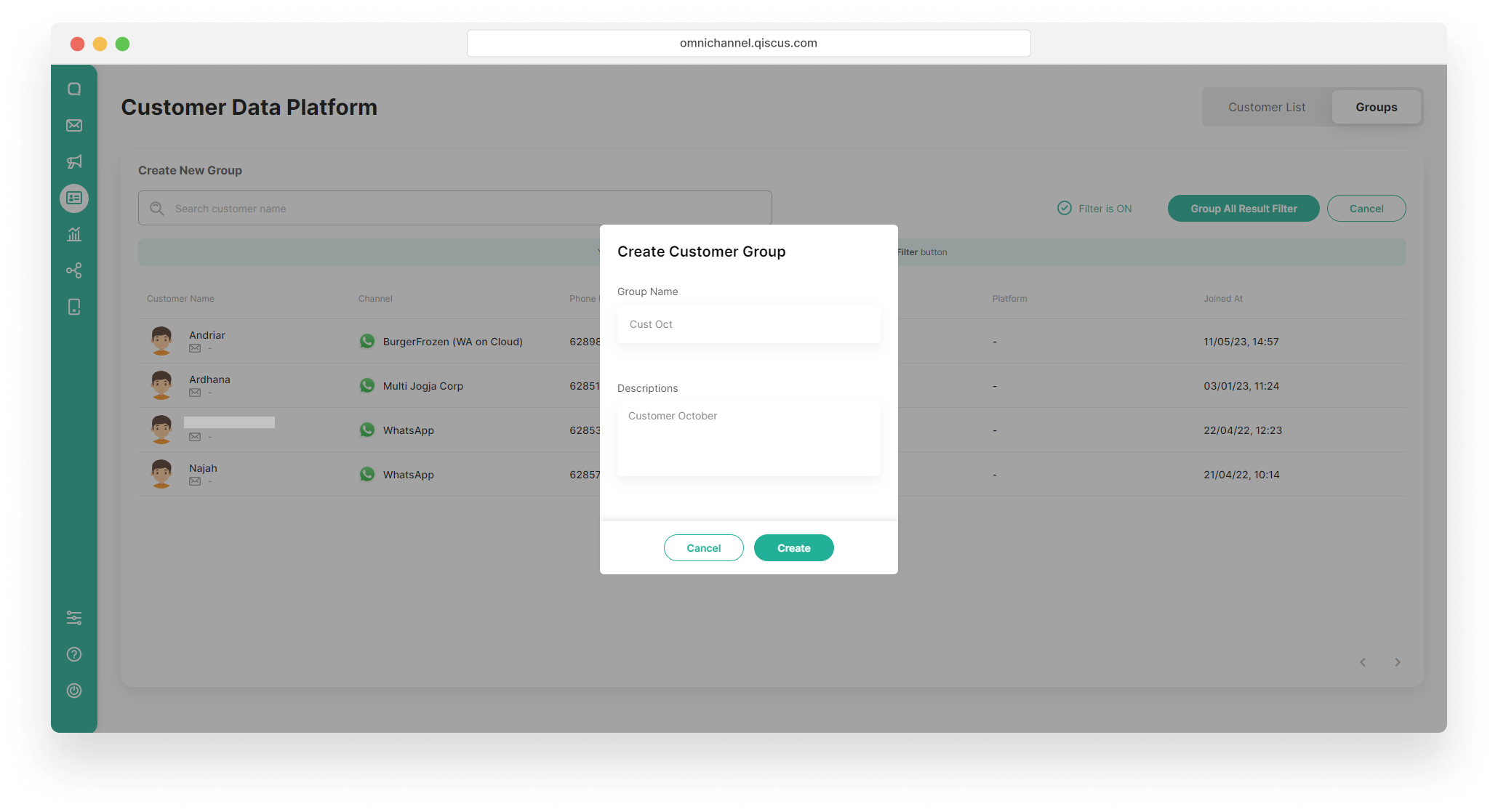Open the integration share-nodes sidebar icon
The image size is (1498, 812).
pos(74,270)
